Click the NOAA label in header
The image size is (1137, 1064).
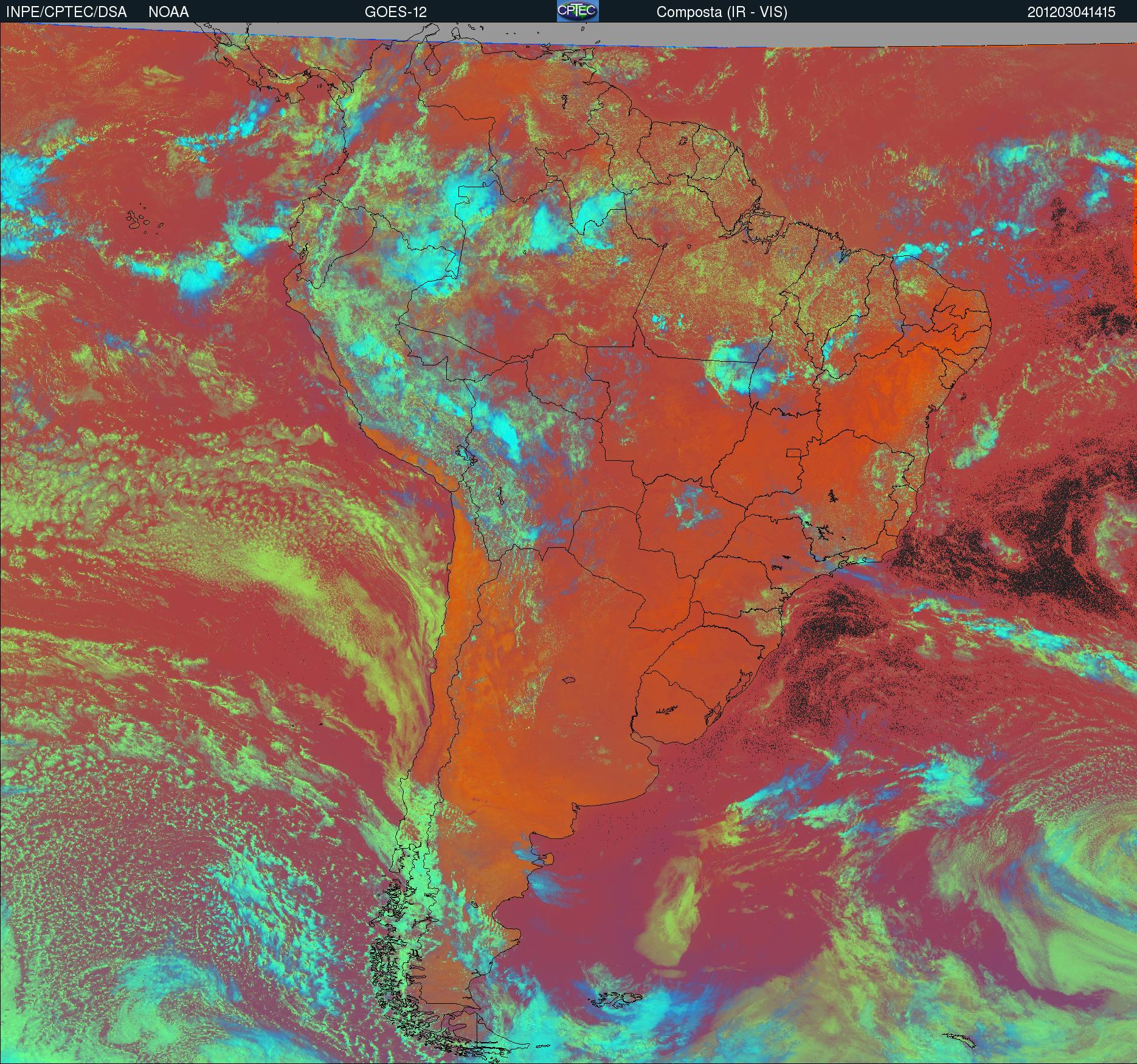(168, 12)
